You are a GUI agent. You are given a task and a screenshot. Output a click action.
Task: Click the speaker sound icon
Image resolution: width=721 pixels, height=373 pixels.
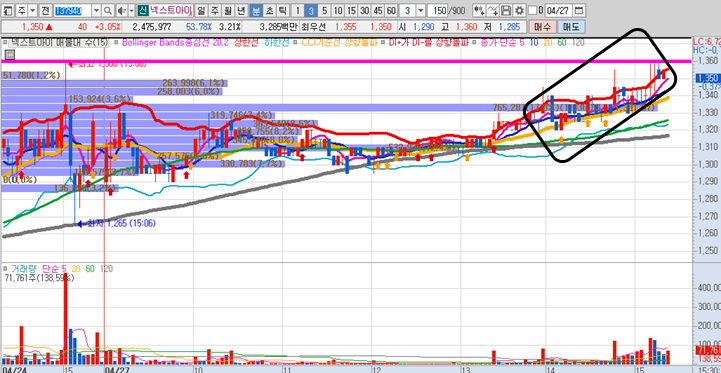point(121,10)
